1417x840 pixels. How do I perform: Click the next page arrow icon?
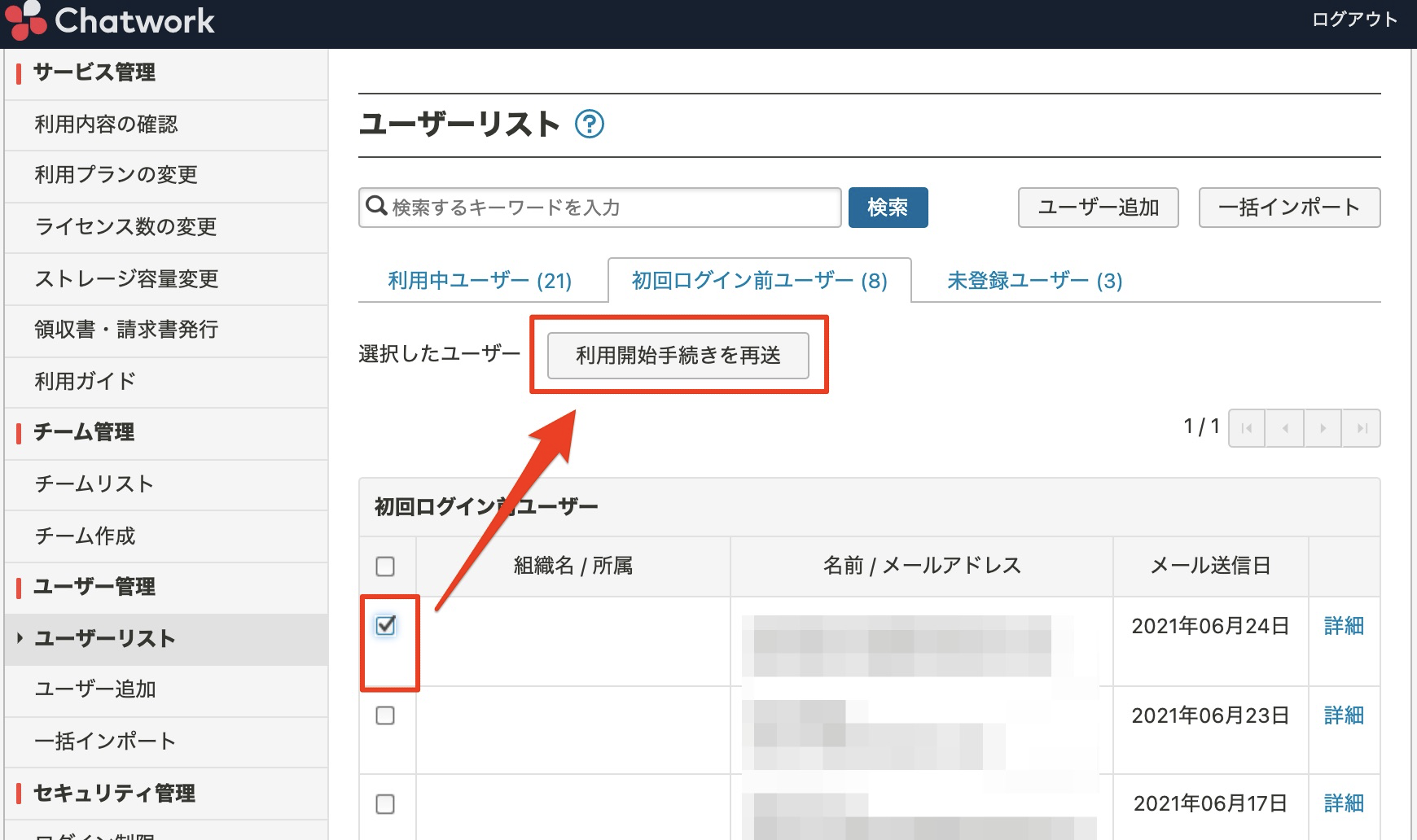[x=1323, y=427]
